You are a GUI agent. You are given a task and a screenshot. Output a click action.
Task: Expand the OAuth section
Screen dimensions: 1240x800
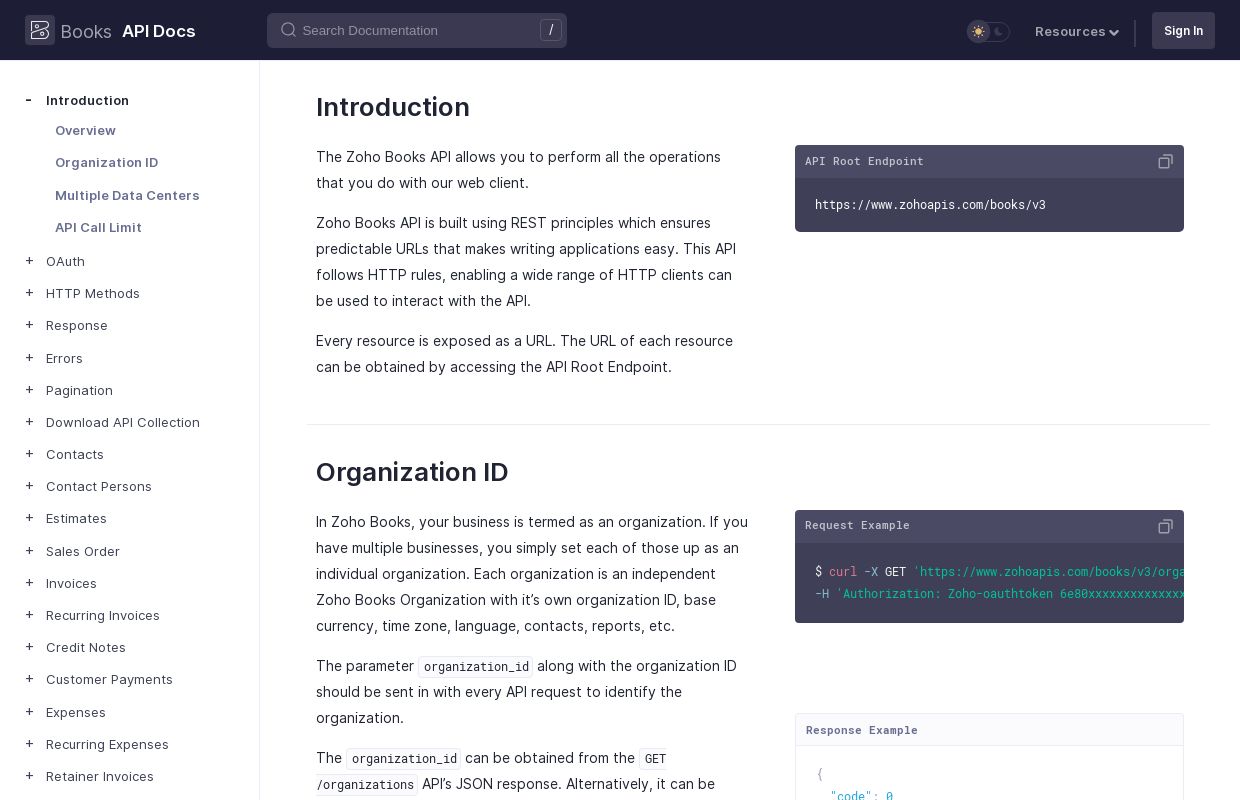[29, 261]
